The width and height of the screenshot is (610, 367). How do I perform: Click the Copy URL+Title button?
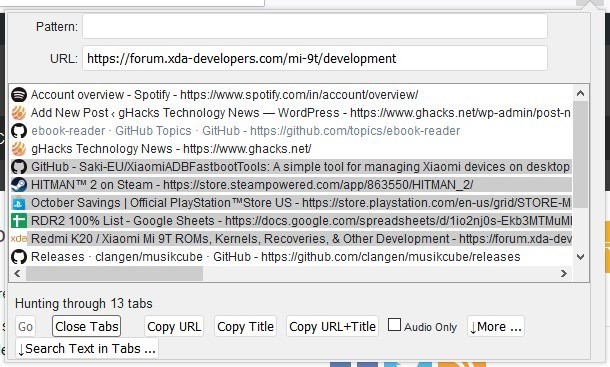click(x=332, y=326)
